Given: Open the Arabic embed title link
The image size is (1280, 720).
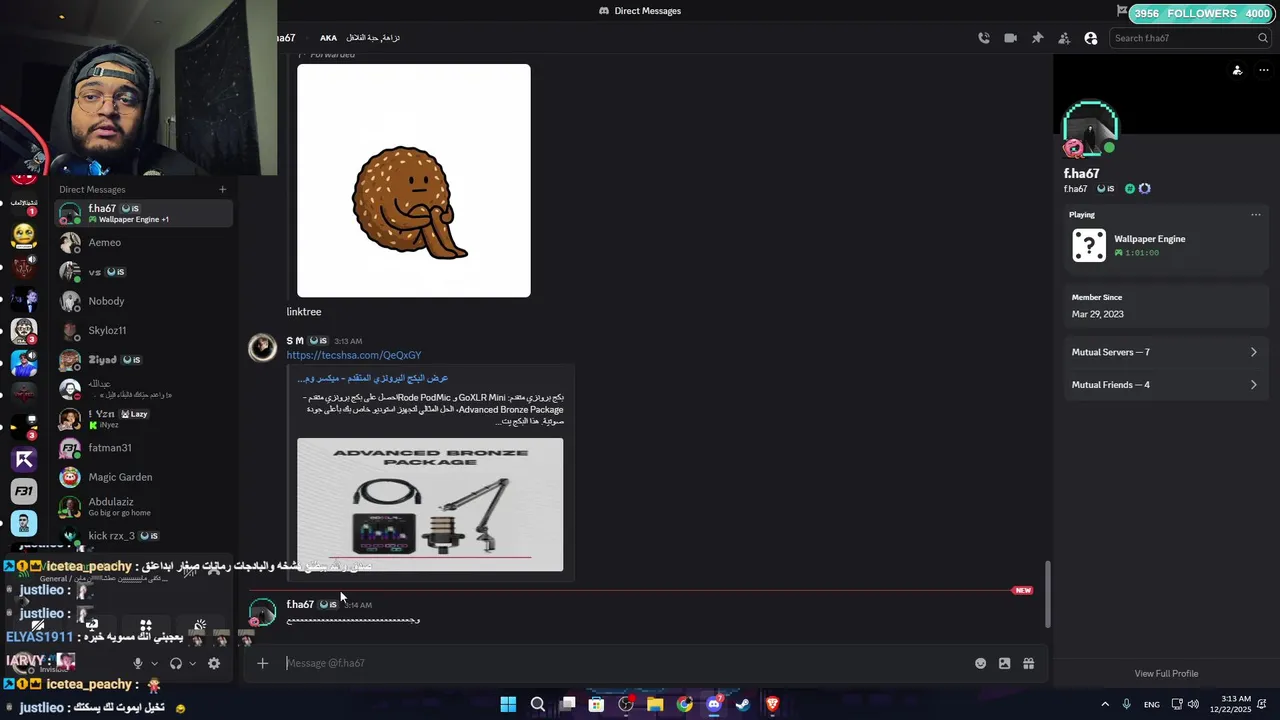Looking at the screenshot, I should [x=372, y=378].
